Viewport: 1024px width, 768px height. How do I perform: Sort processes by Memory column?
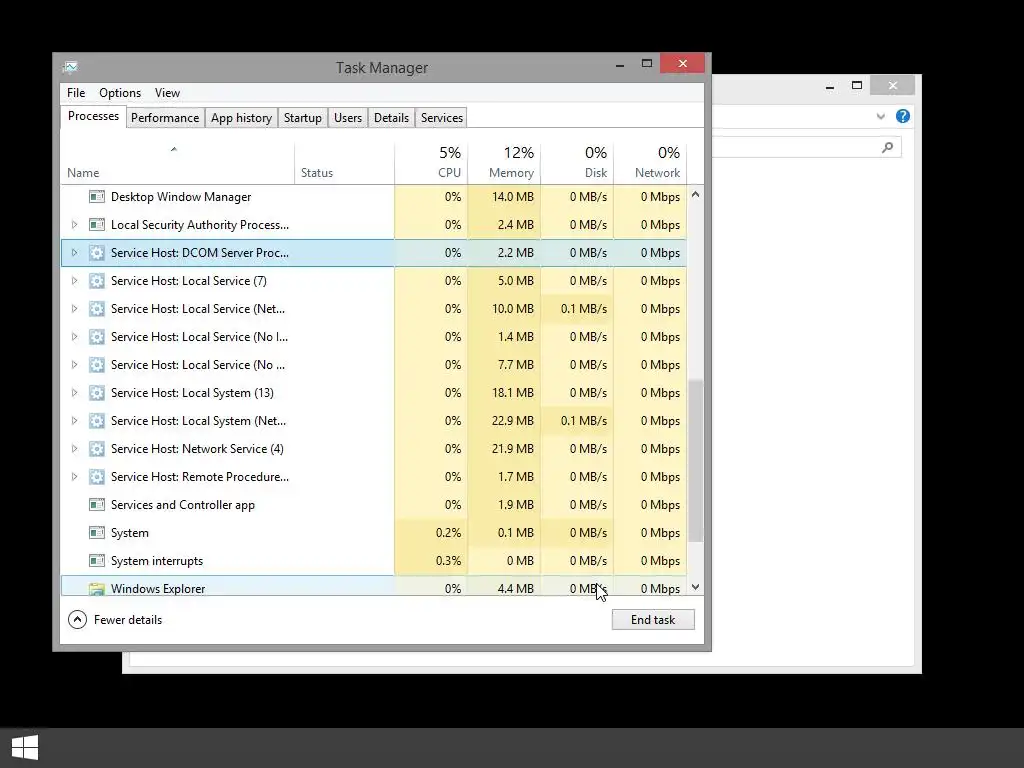[x=504, y=161]
